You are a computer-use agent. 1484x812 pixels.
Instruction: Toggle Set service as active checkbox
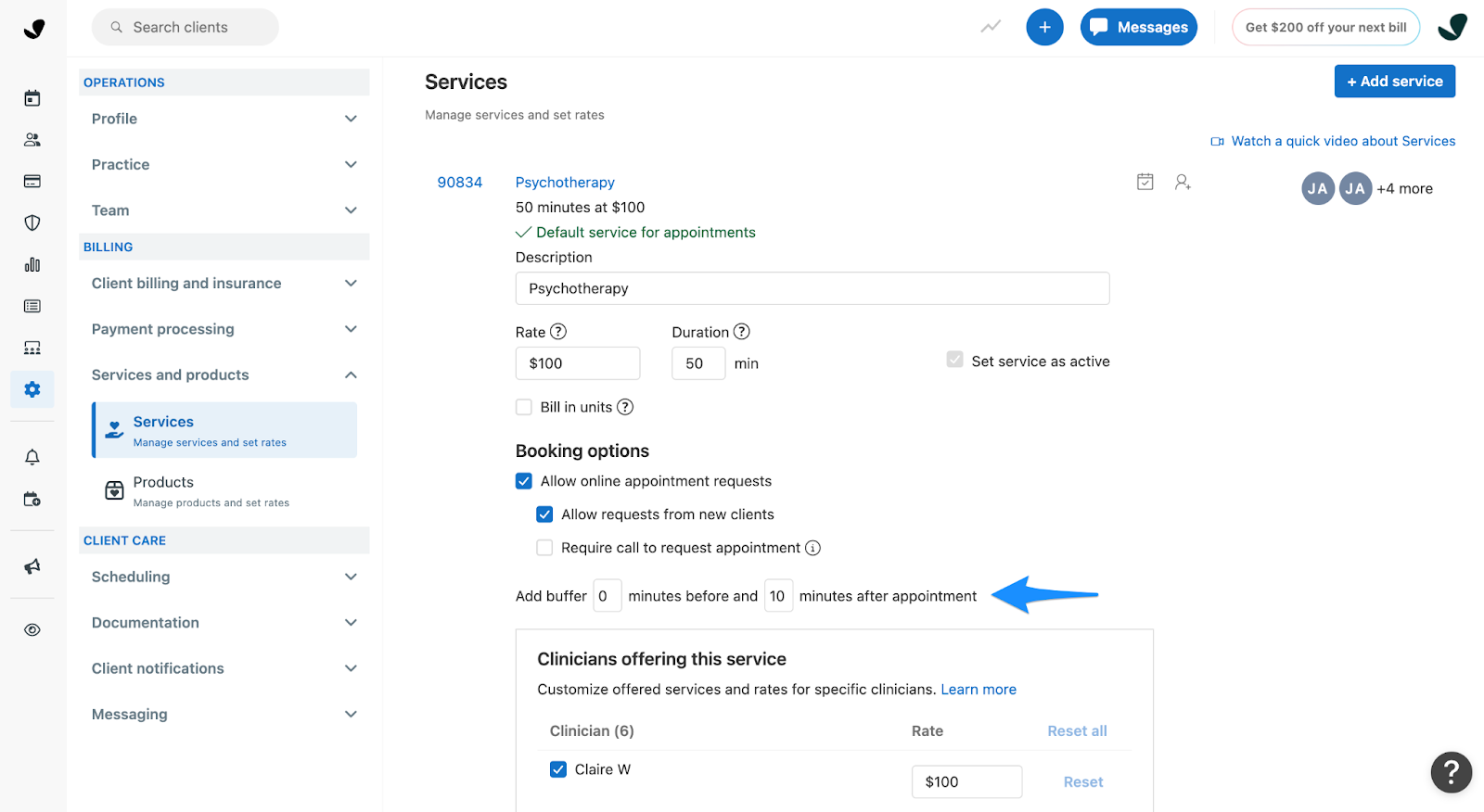[x=954, y=360]
